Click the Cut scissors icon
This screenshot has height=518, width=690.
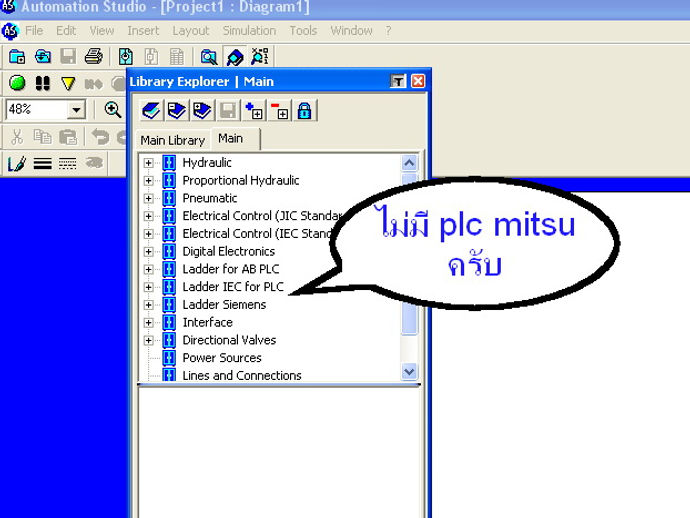pos(17,137)
